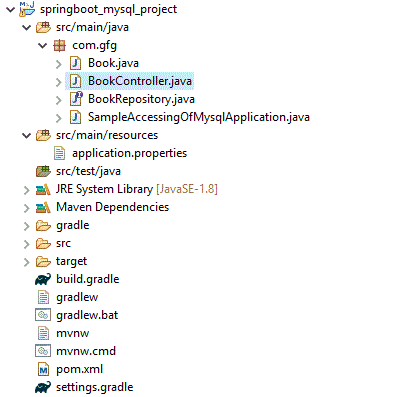Expand the target folder arrow
This screenshot has height=397, width=393.
(27, 262)
